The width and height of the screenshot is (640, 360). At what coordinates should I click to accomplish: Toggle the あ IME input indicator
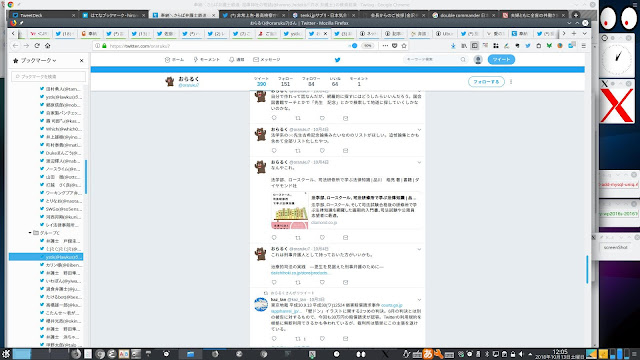coord(428,354)
